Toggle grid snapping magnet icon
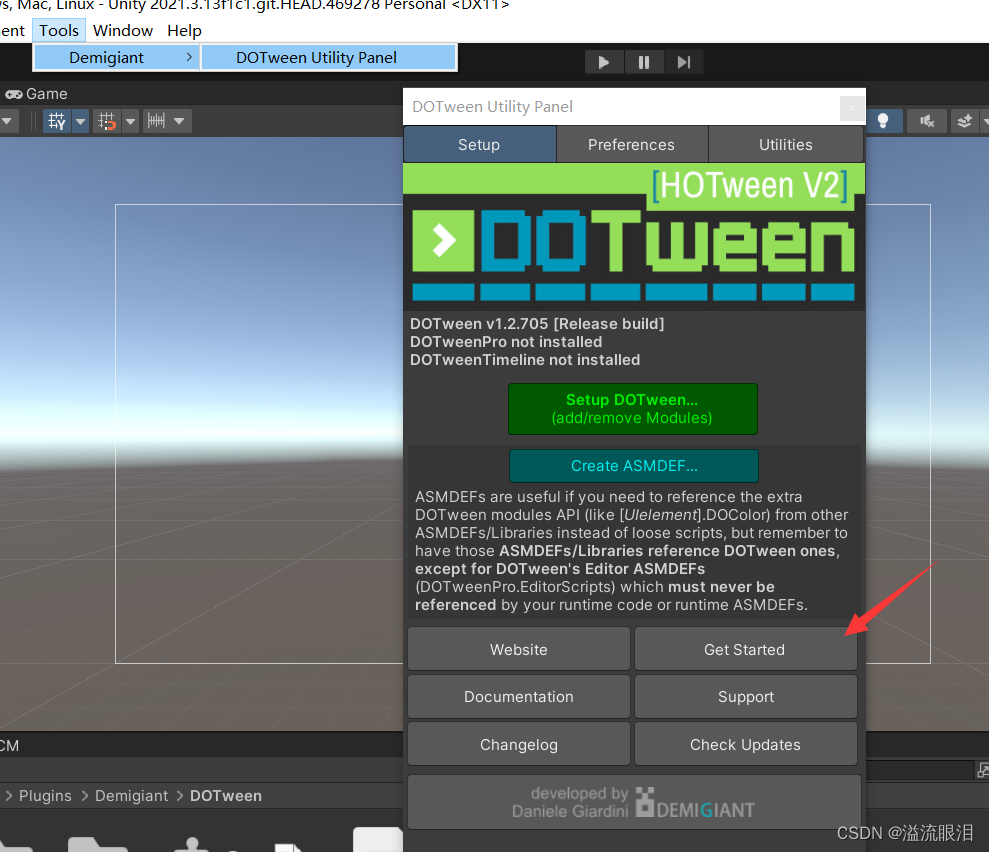Image resolution: width=989 pixels, height=852 pixels. pyautogui.click(x=107, y=120)
